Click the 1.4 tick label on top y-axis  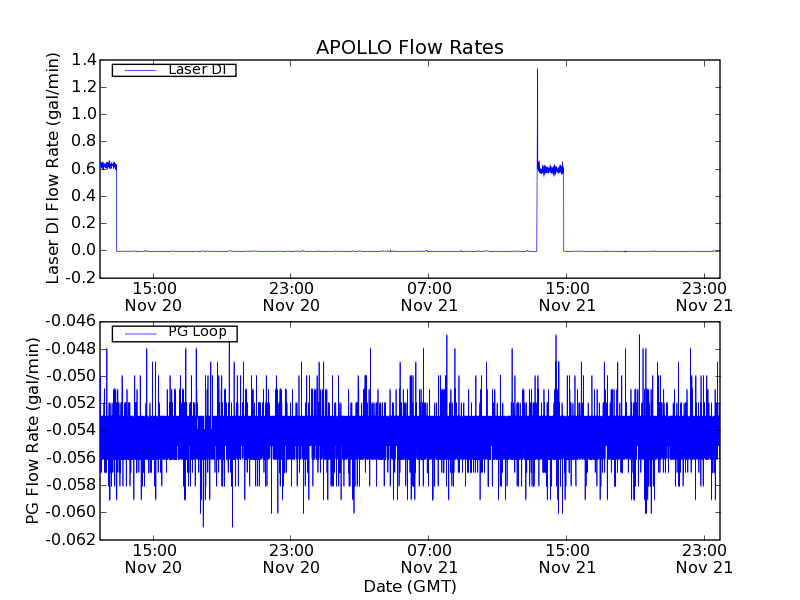coord(84,60)
